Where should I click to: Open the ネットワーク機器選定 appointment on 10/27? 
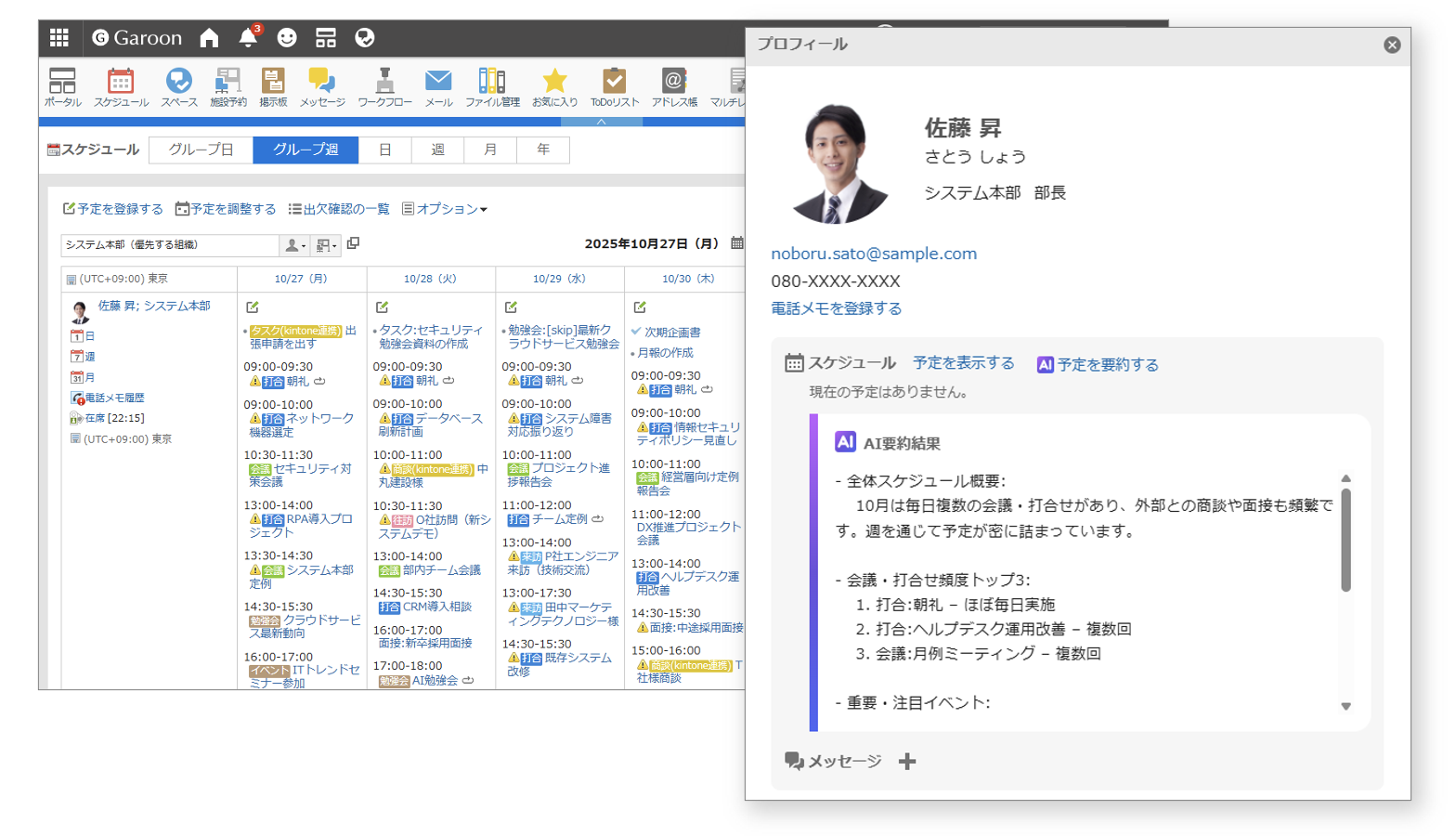coord(302,425)
